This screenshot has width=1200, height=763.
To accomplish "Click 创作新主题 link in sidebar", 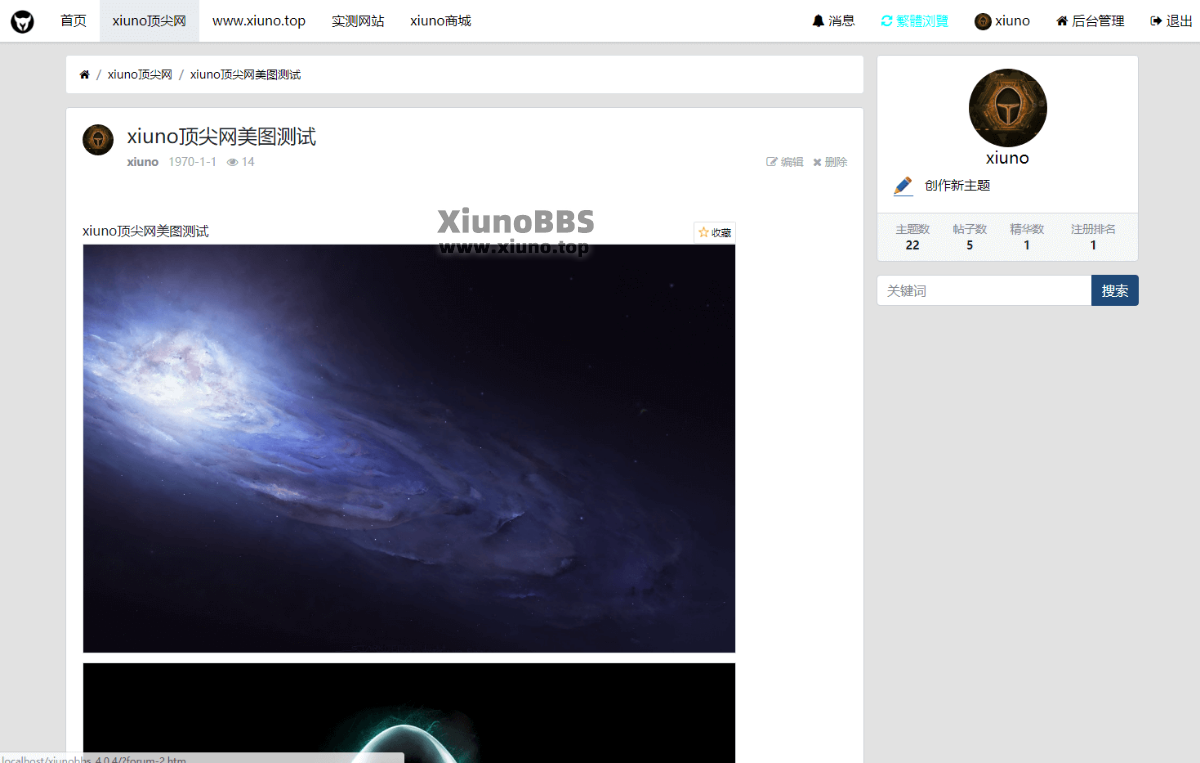I will click(x=957, y=186).
